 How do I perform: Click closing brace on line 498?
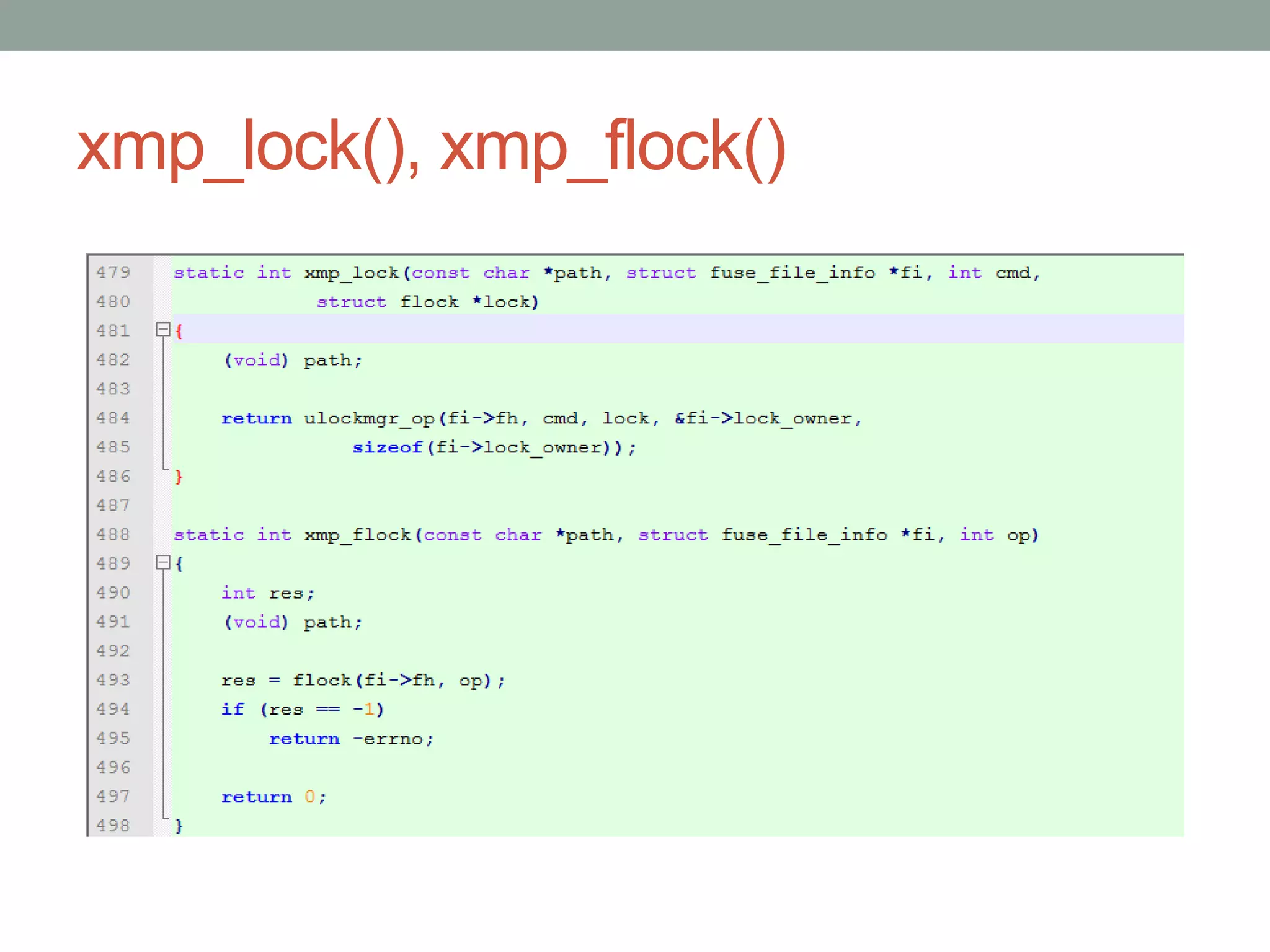[179, 826]
